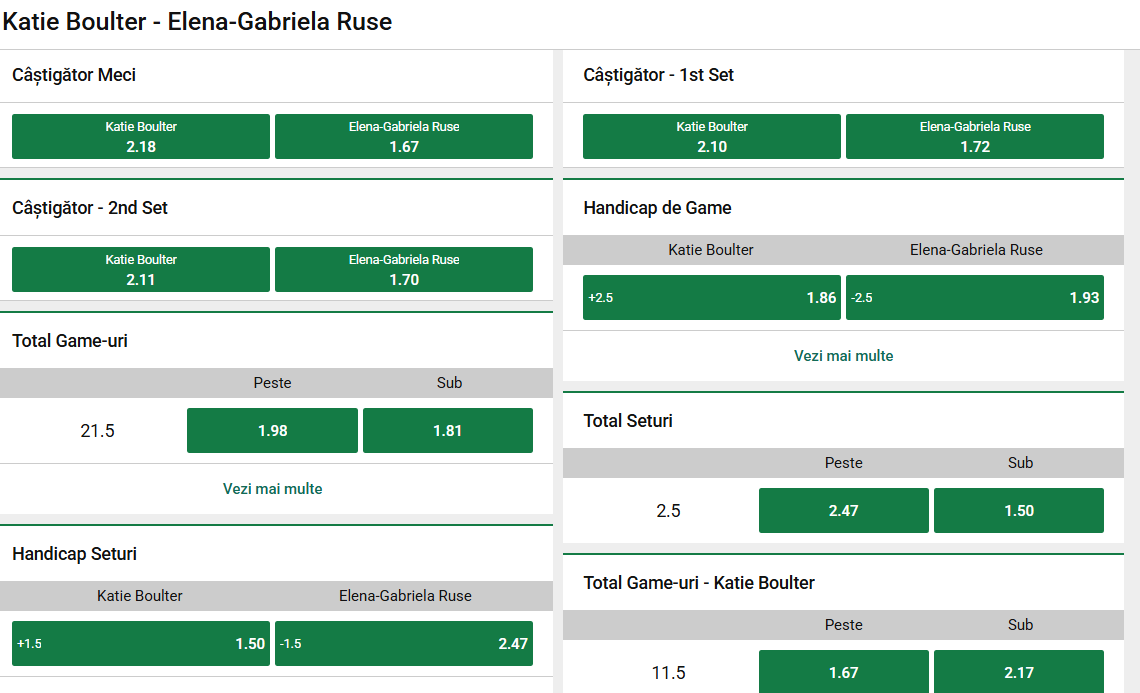The image size is (1140, 693).
Task: Choose Katie Boulter 2.11 for the 2nd set
Action: (140, 269)
